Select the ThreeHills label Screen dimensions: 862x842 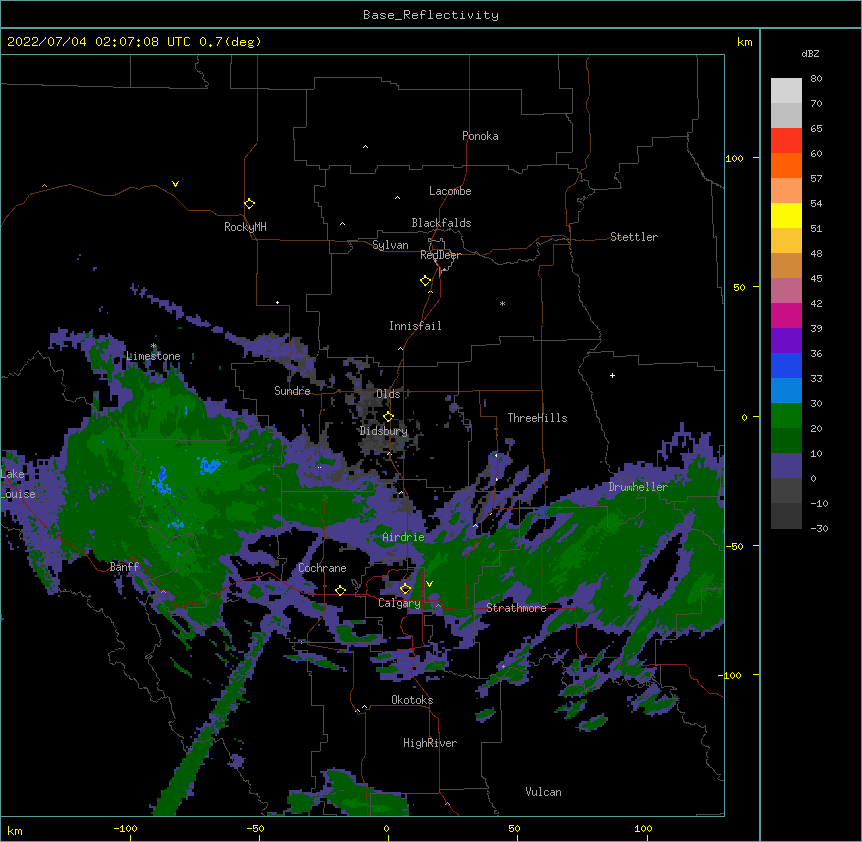(x=537, y=418)
